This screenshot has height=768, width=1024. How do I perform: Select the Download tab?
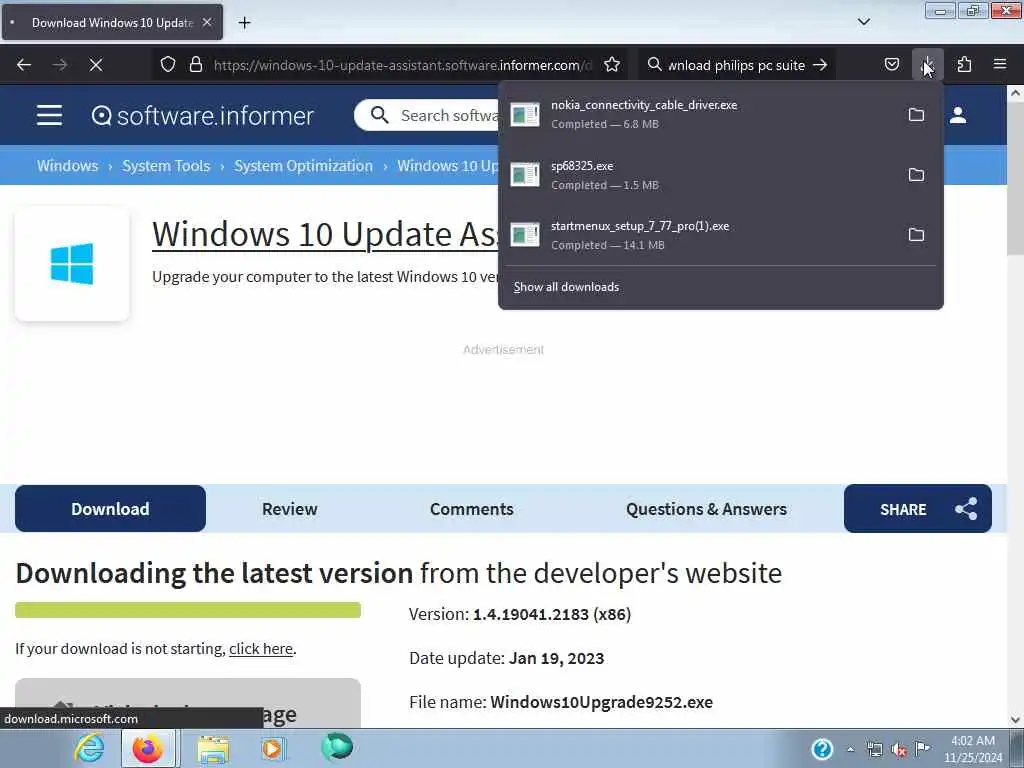110,509
